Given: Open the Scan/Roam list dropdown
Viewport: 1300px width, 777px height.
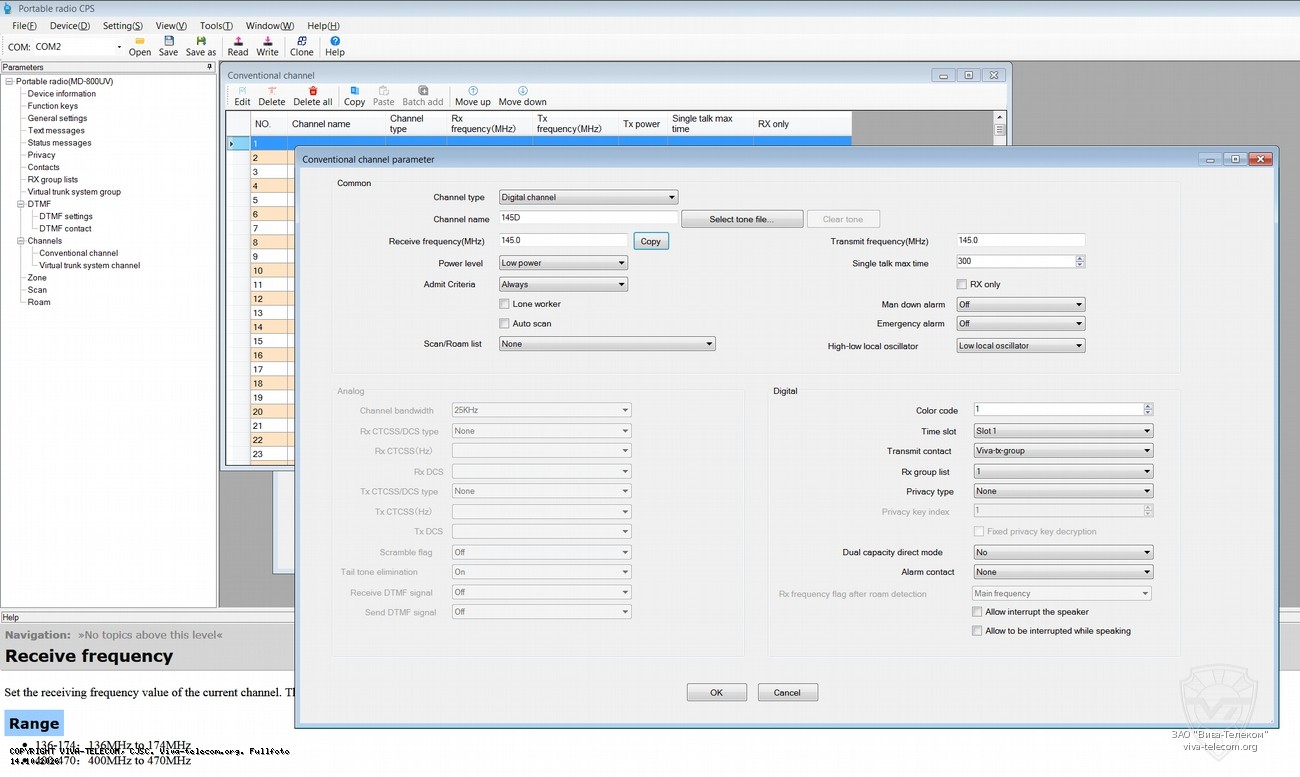Looking at the screenshot, I should pos(607,344).
